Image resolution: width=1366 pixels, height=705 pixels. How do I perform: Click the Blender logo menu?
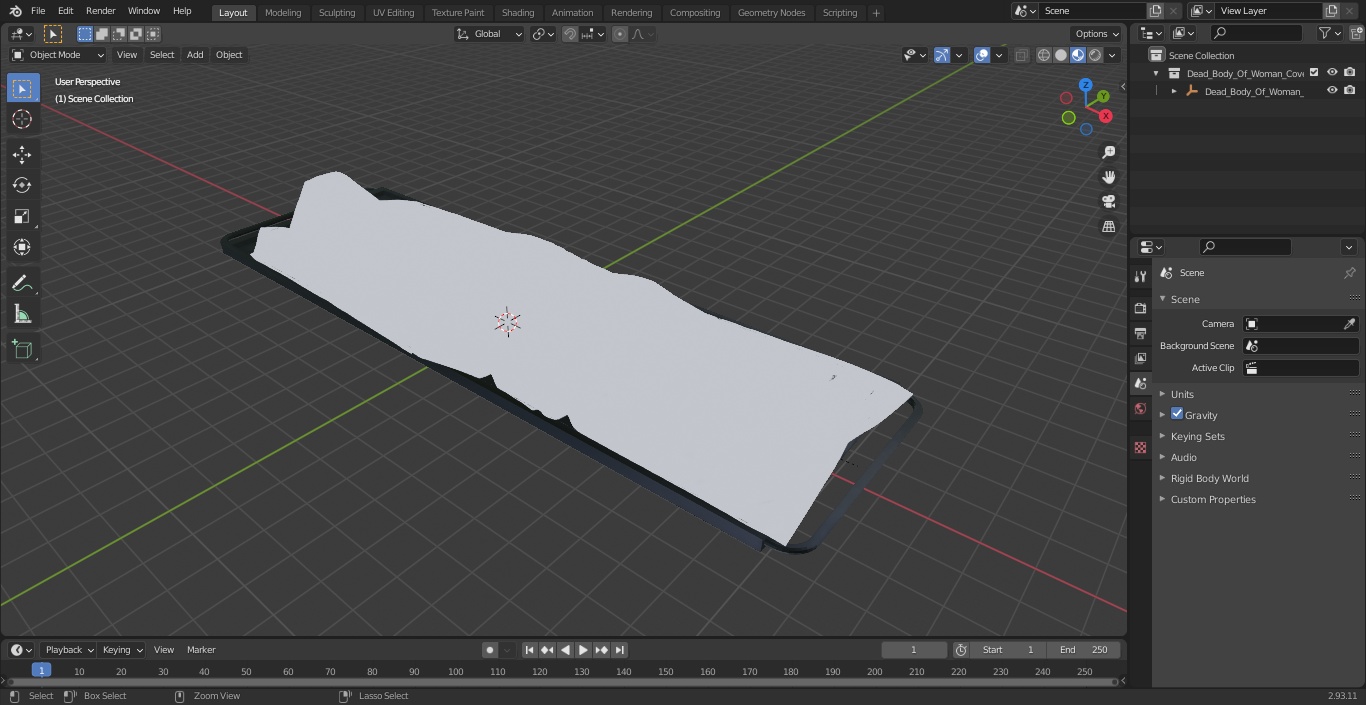pos(15,11)
